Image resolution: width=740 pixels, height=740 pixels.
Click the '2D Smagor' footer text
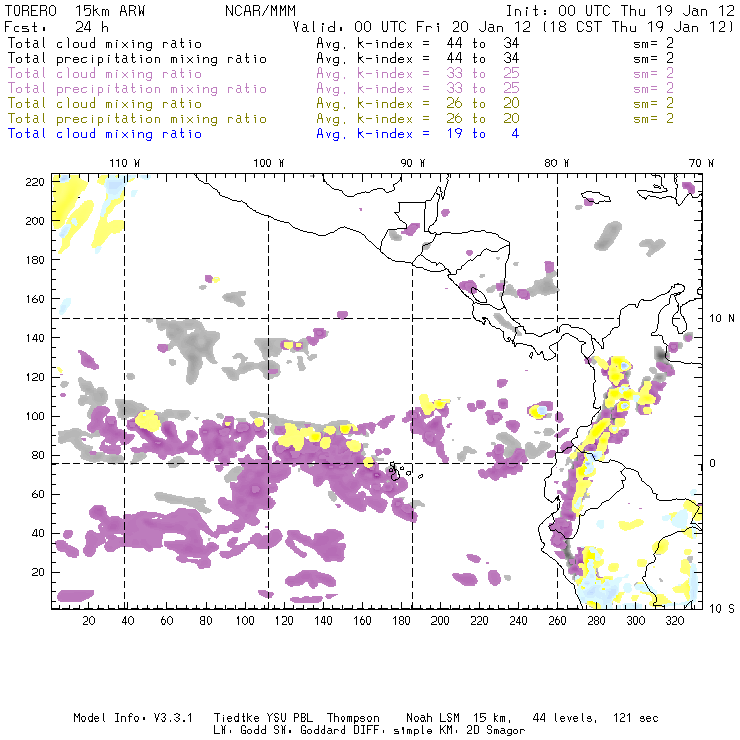496,731
